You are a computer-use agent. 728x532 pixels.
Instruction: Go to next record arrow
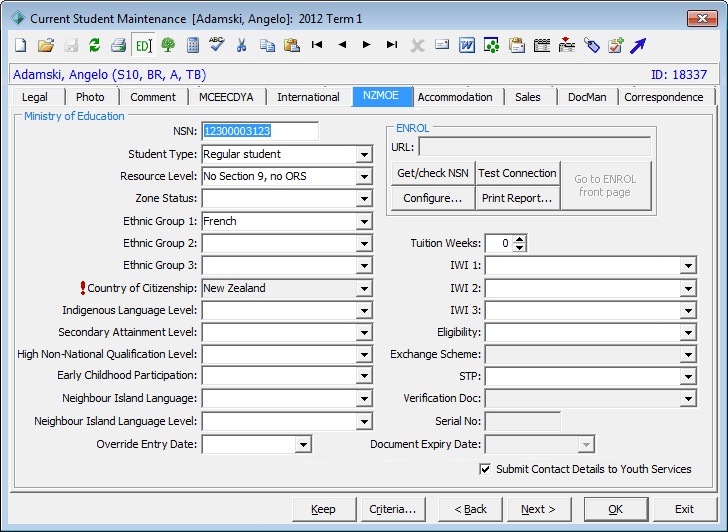(366, 45)
